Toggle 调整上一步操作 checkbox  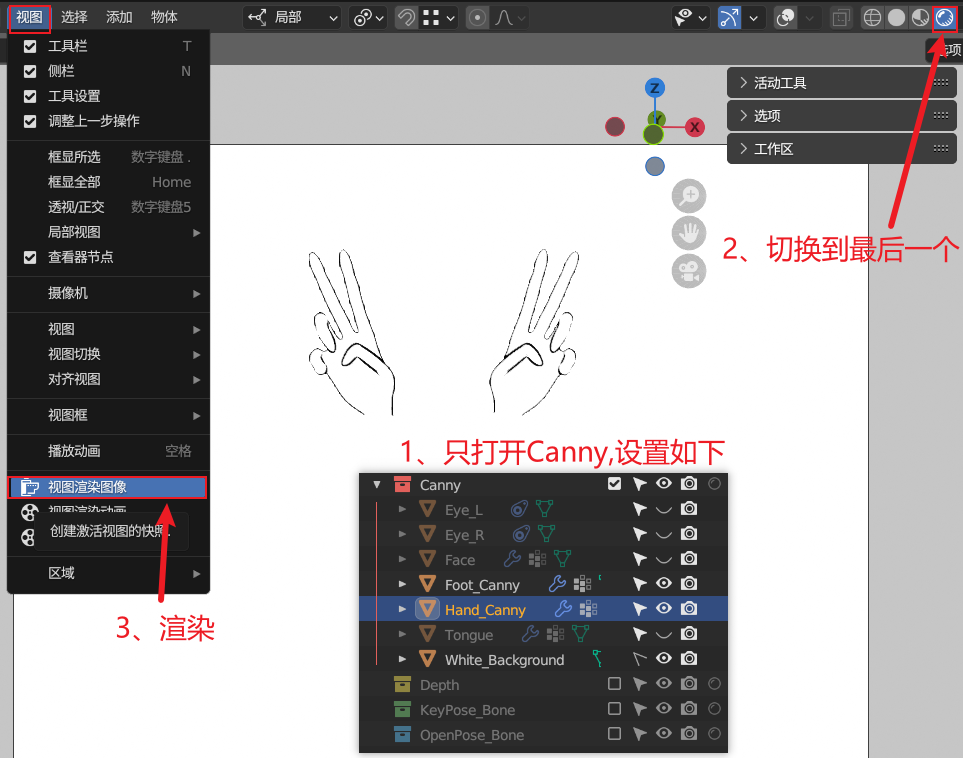pyautogui.click(x=29, y=121)
